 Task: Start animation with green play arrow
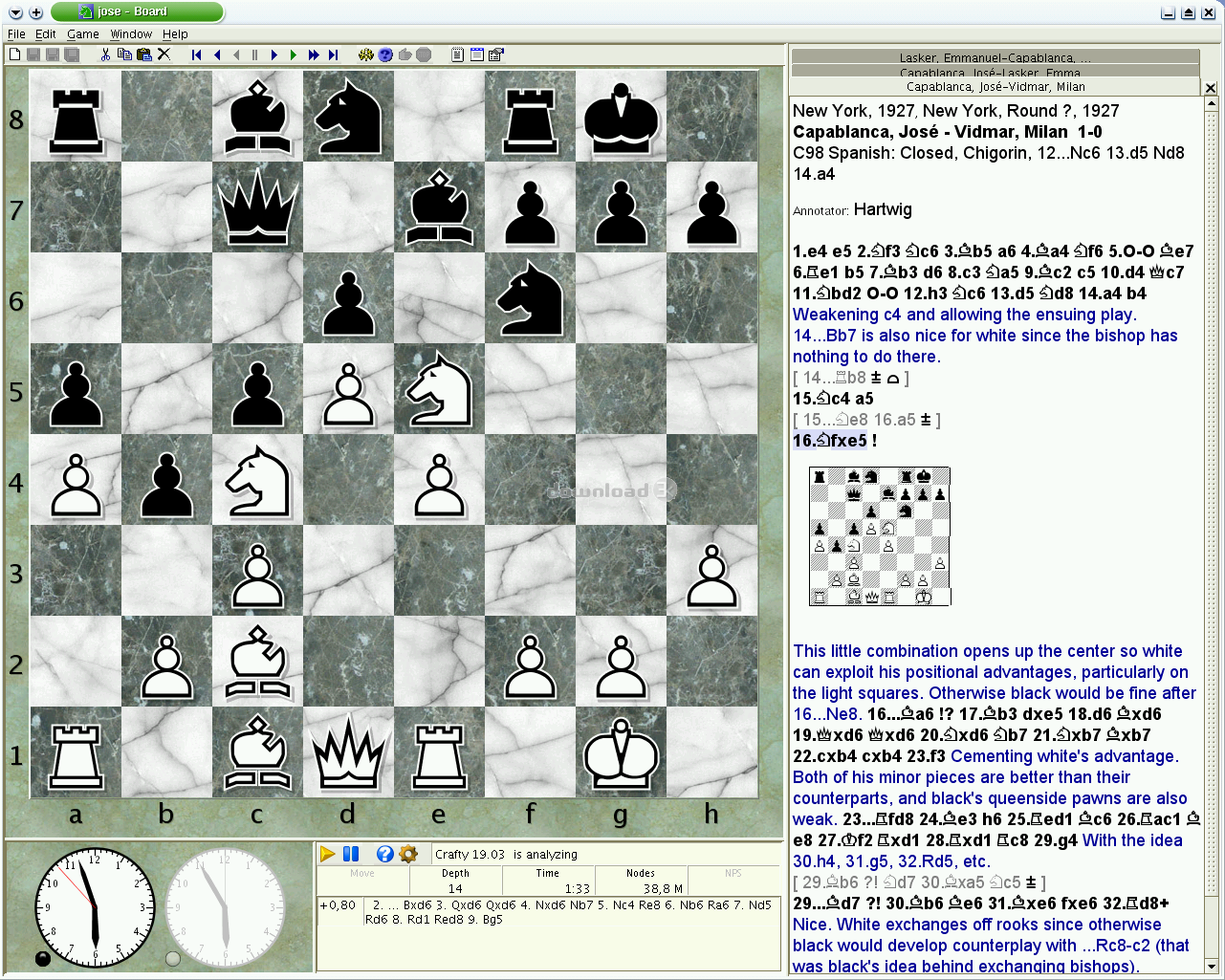pos(294,54)
